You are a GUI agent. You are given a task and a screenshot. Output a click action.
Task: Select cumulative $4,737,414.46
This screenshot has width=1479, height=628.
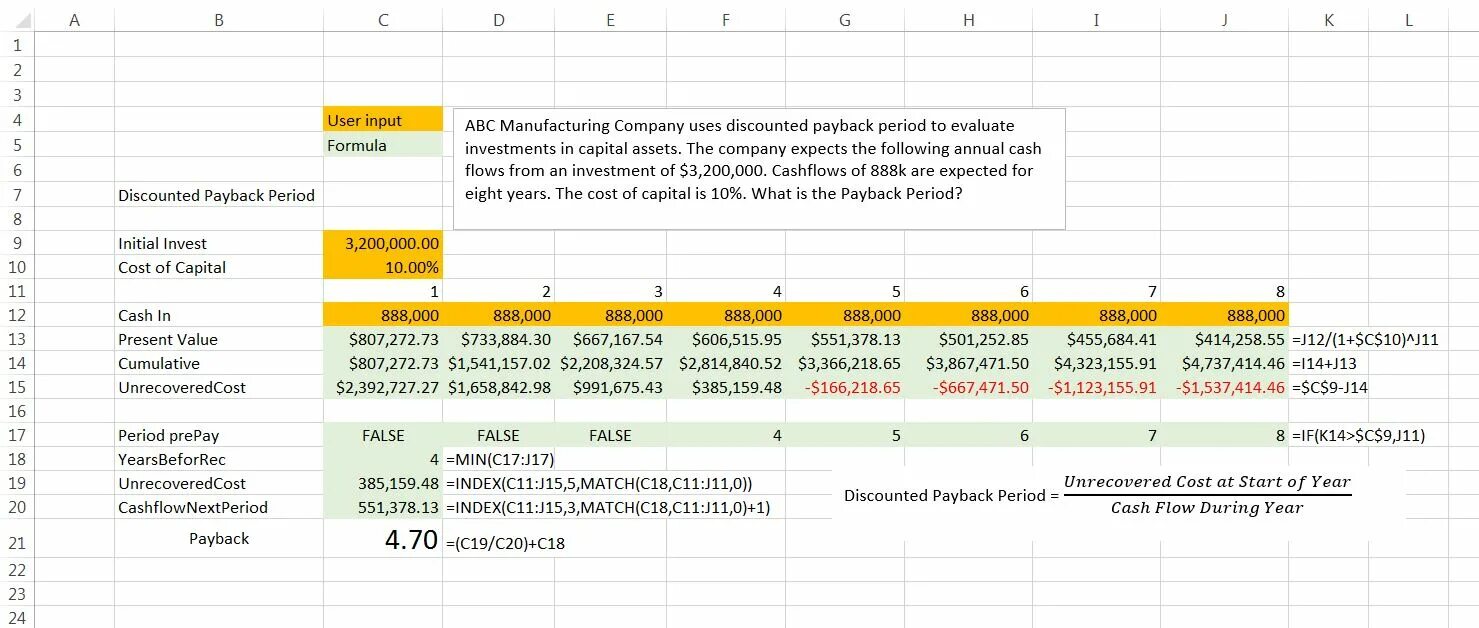(1226, 363)
